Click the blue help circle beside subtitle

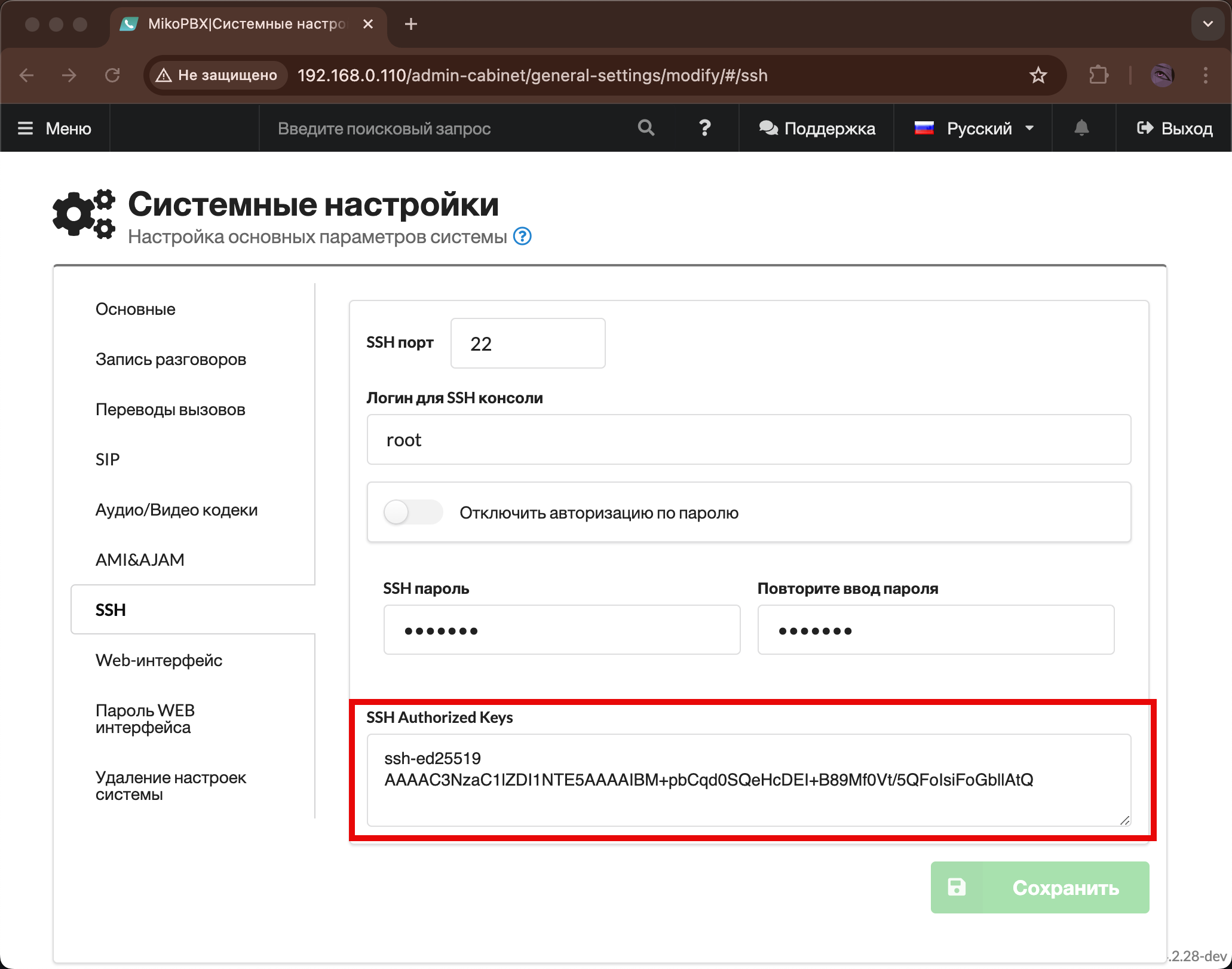pos(523,237)
